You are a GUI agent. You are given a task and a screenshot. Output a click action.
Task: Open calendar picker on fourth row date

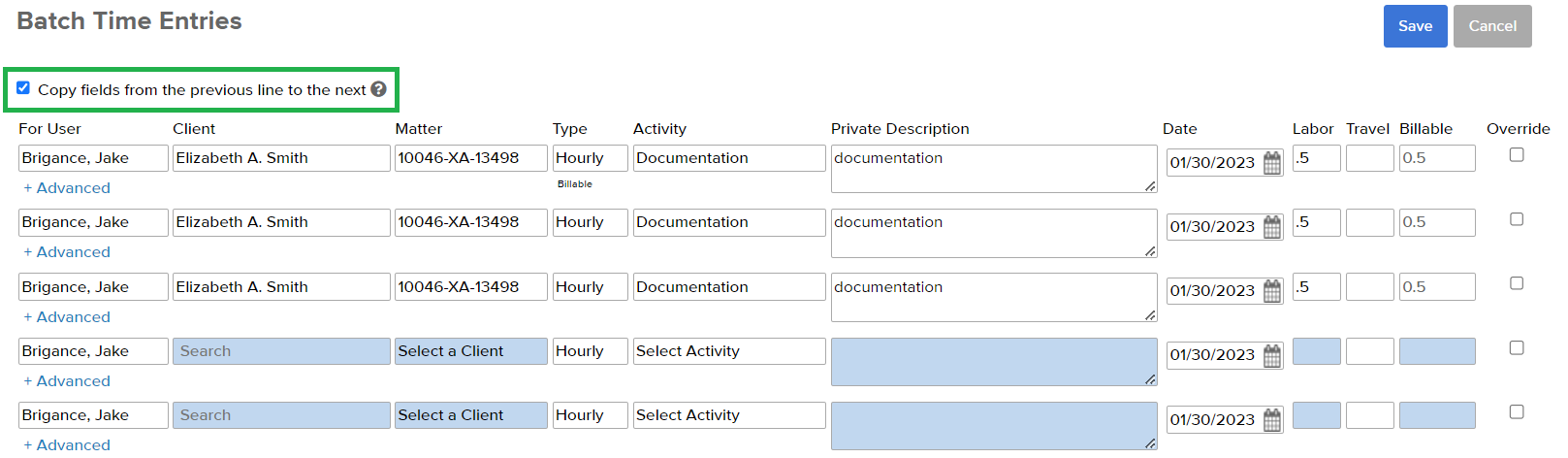click(x=1272, y=355)
